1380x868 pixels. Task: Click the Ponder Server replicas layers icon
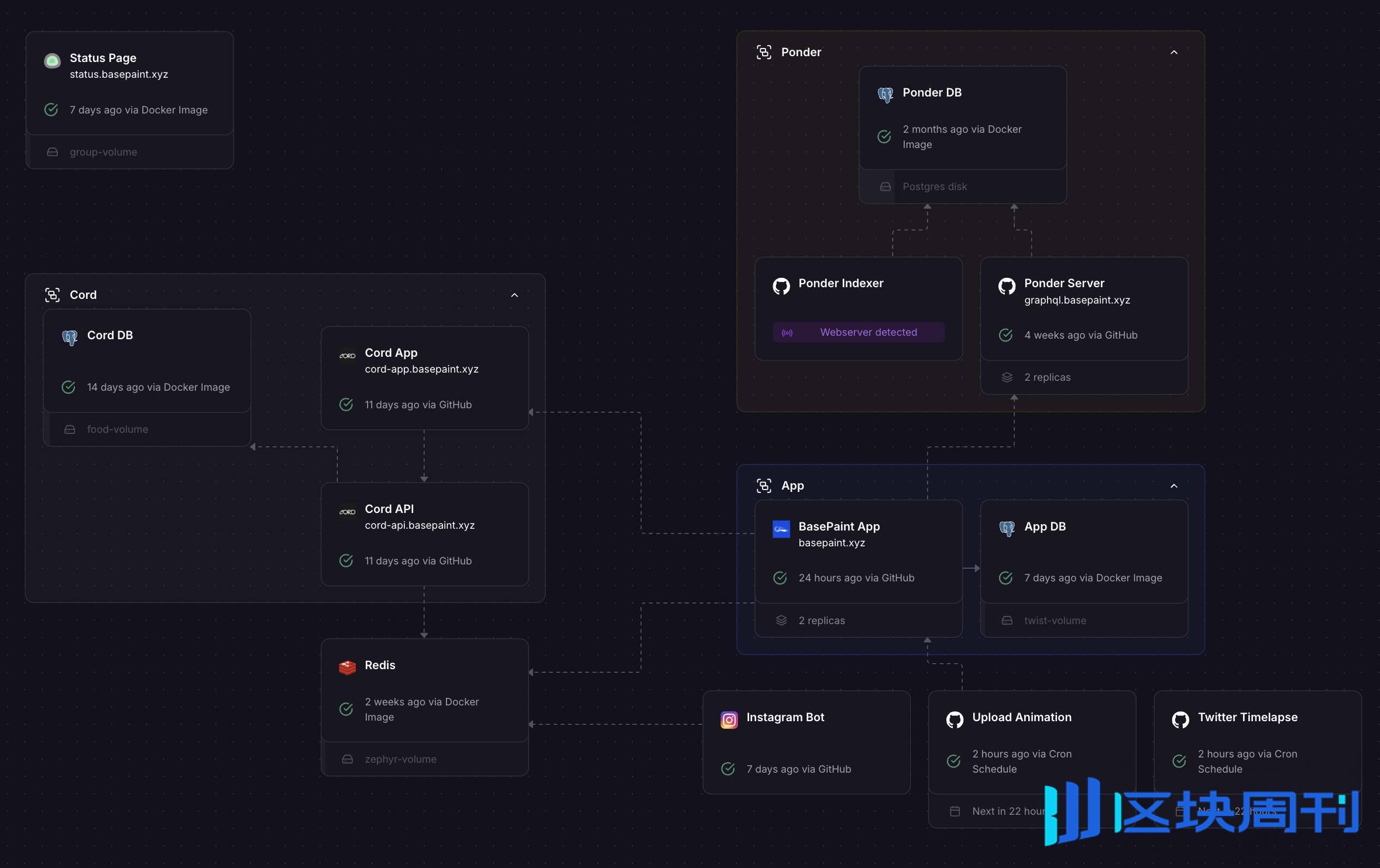(x=1007, y=377)
